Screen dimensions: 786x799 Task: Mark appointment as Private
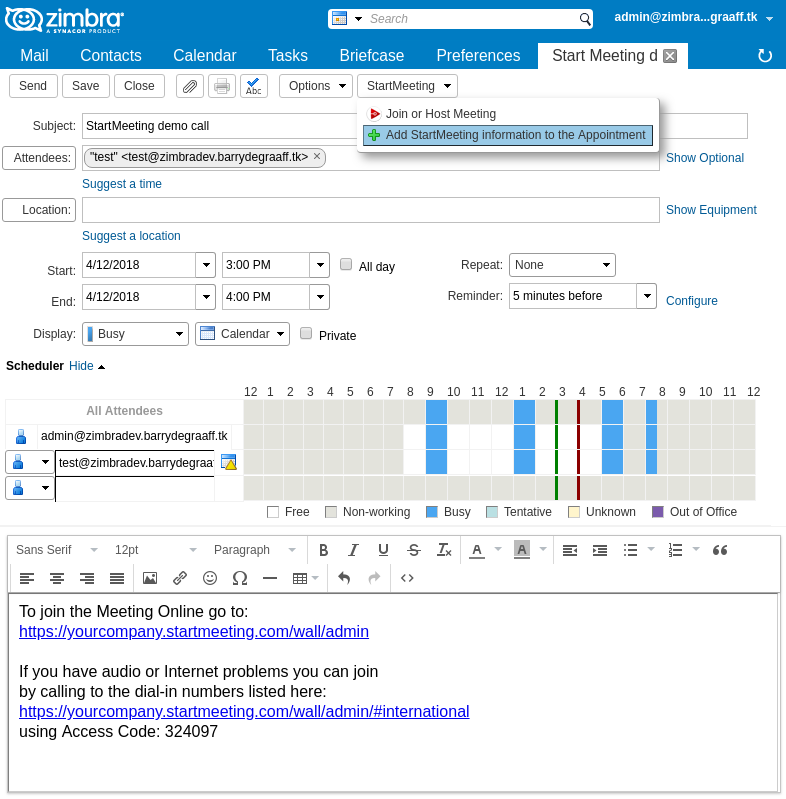coord(306,333)
